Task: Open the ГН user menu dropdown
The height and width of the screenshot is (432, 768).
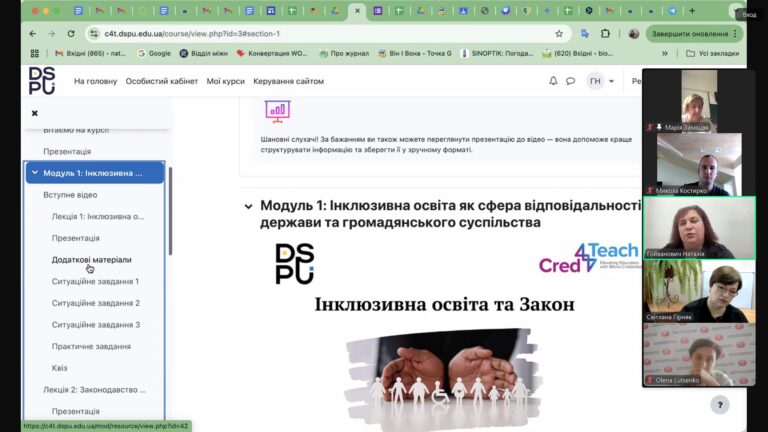Action: coord(600,81)
